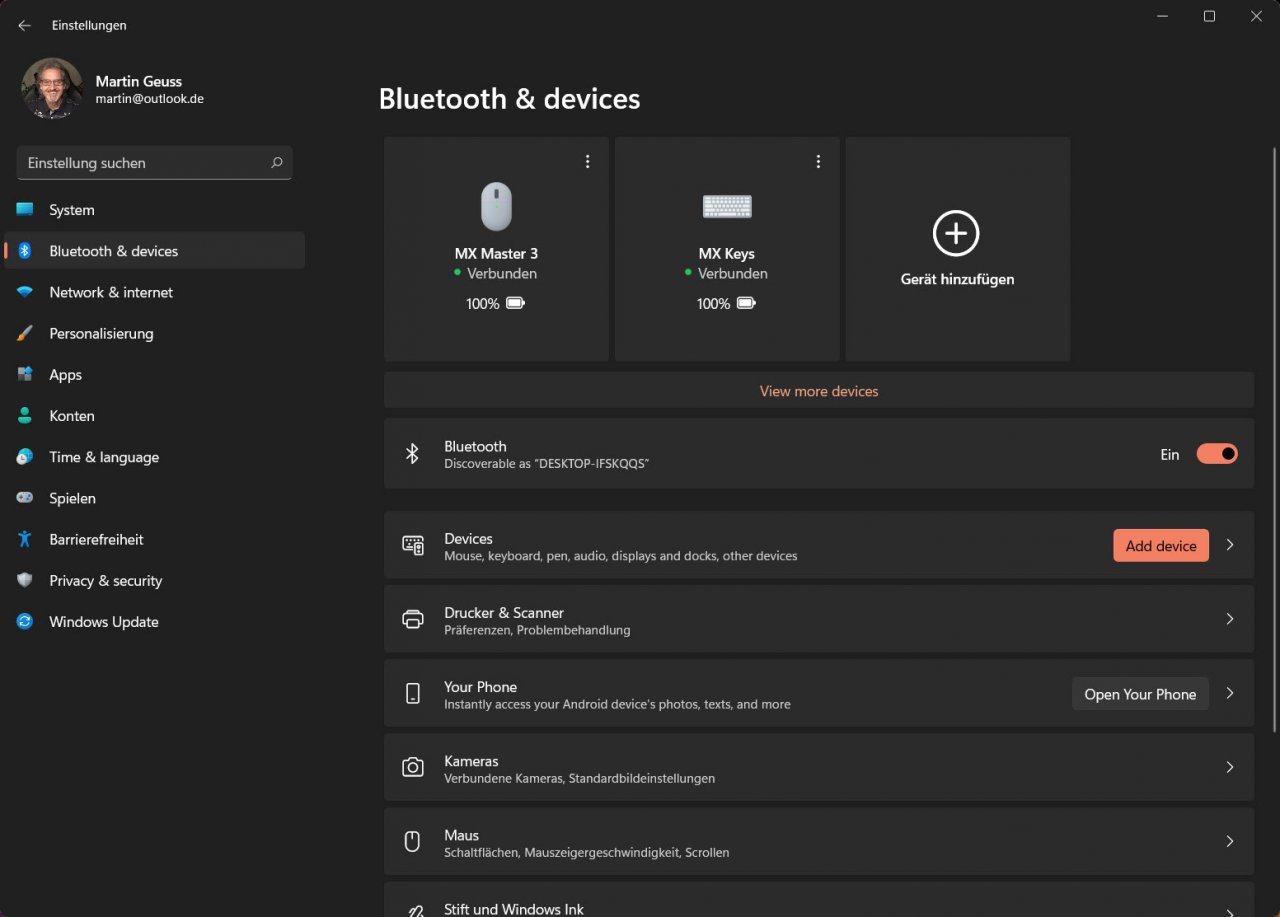Open Stift und Windows Ink row

coord(819,899)
